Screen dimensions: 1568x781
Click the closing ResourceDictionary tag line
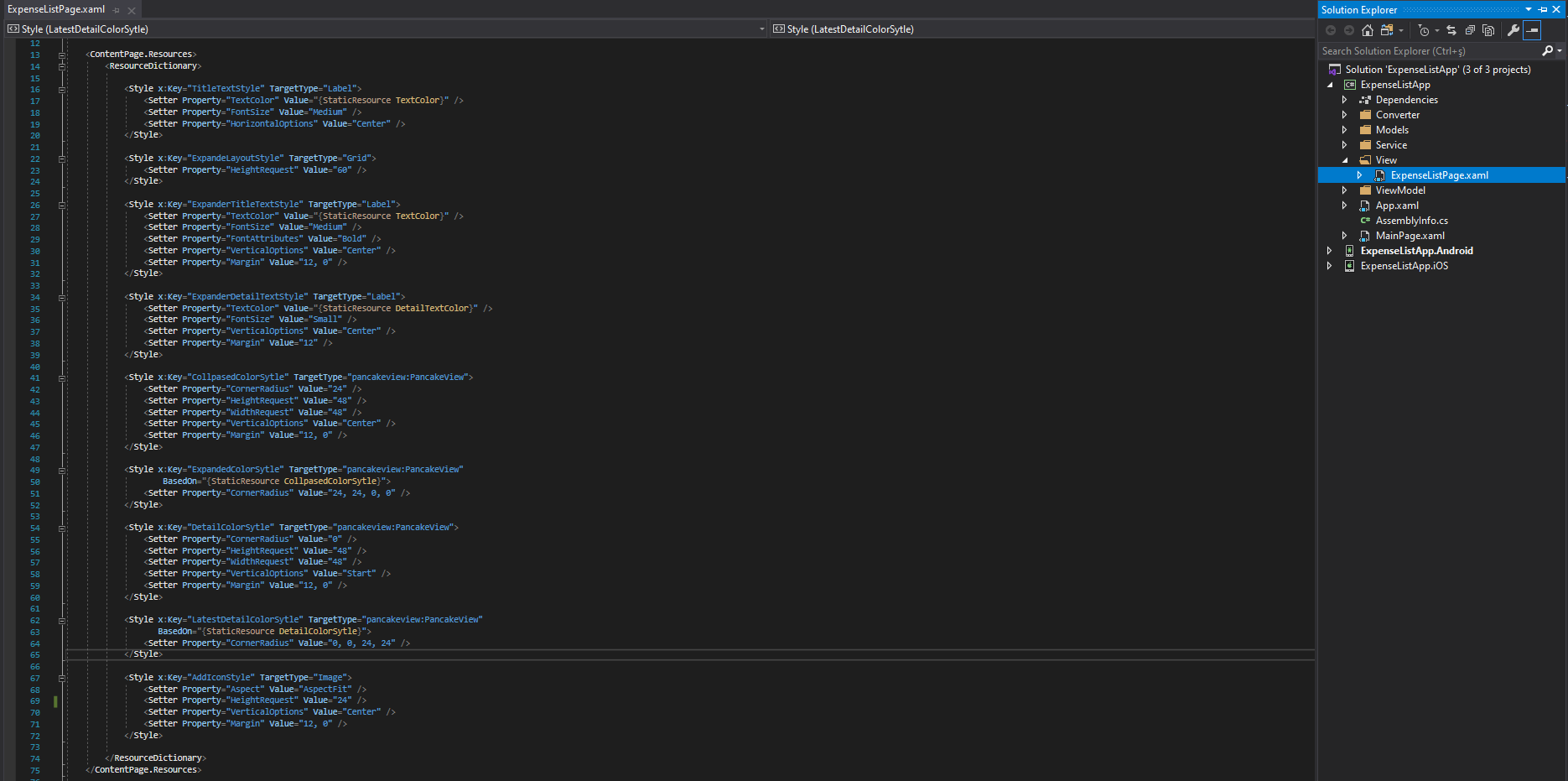click(x=156, y=758)
